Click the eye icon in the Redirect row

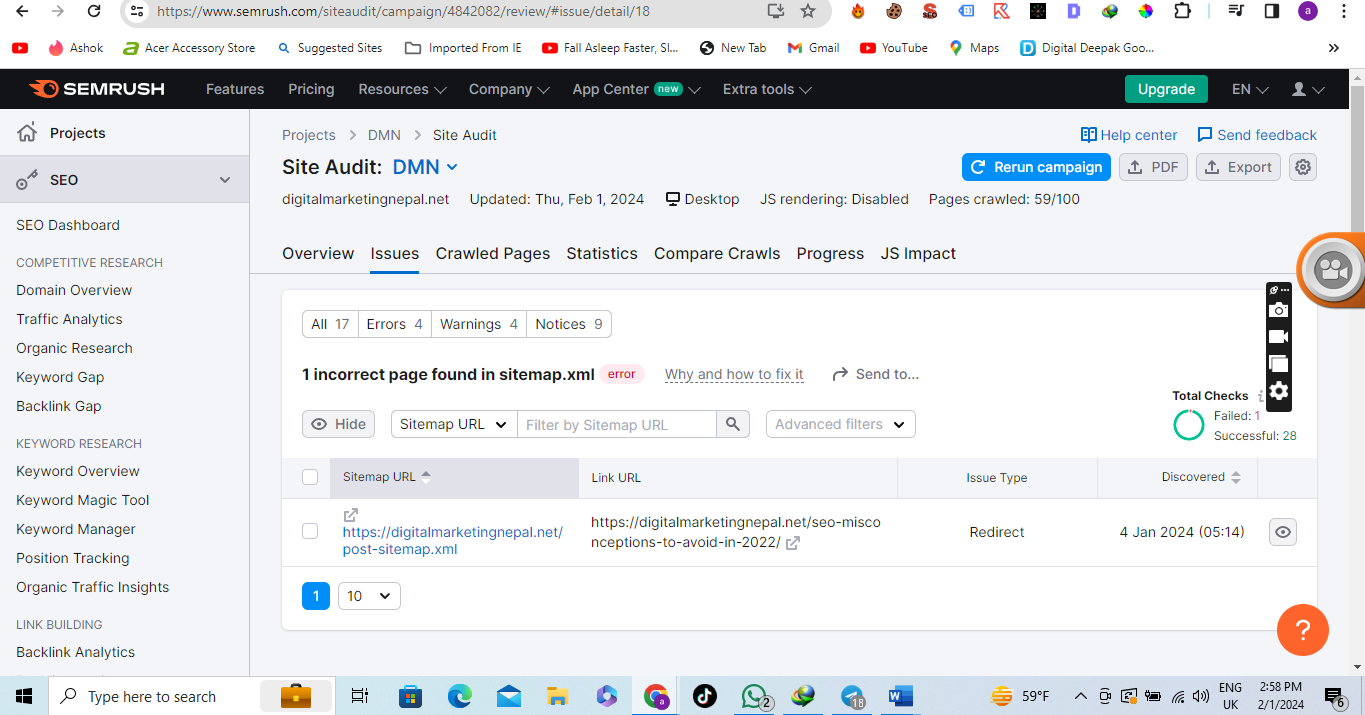coord(1283,532)
